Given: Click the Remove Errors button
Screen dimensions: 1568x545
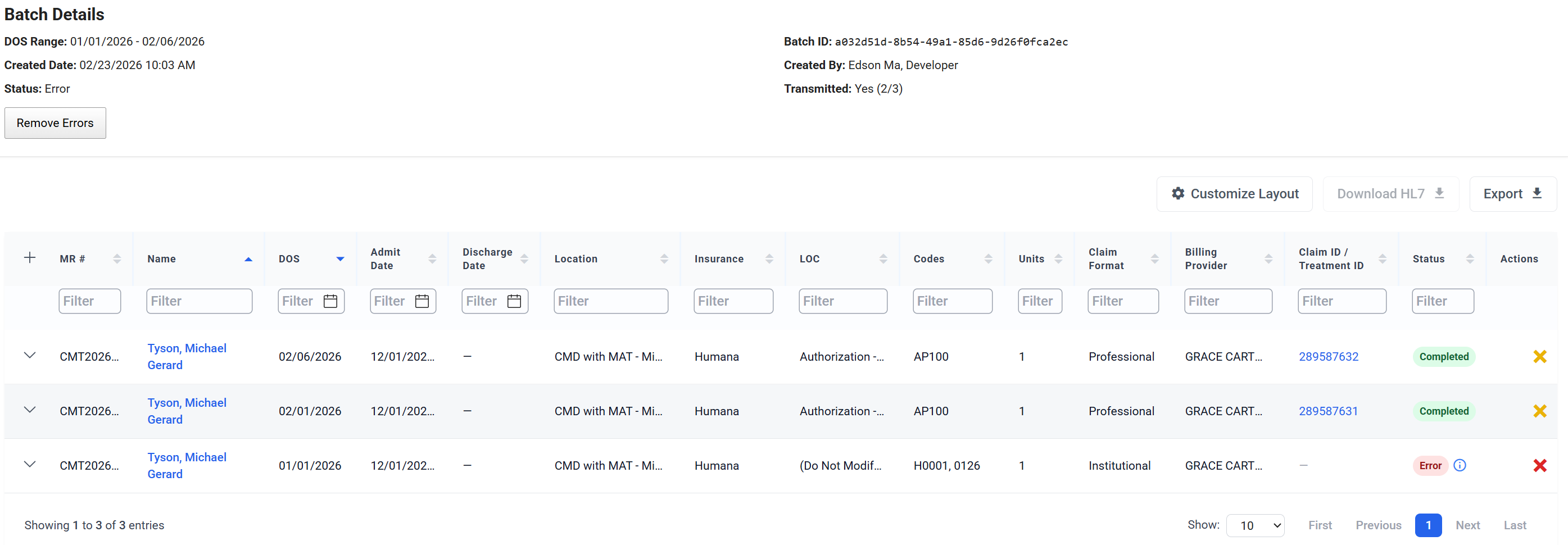Looking at the screenshot, I should pos(56,123).
